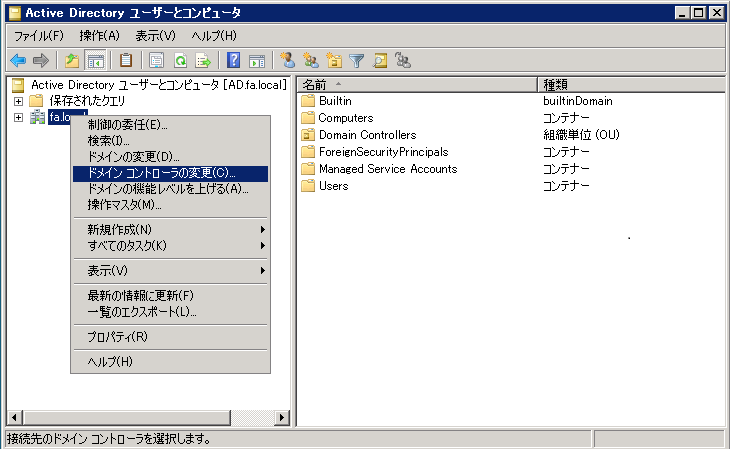Open the 操作(A) menu in menu bar
Viewport: 730px width, 449px height.
click(99, 35)
